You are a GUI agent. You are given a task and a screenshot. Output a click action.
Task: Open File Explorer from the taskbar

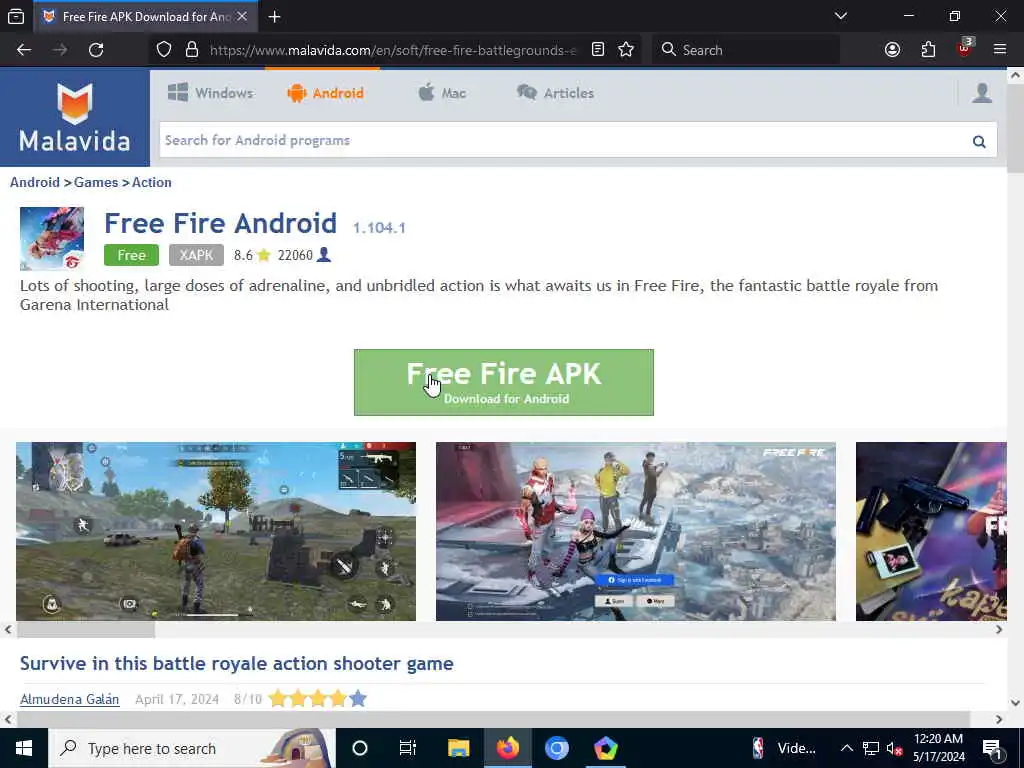[458, 748]
